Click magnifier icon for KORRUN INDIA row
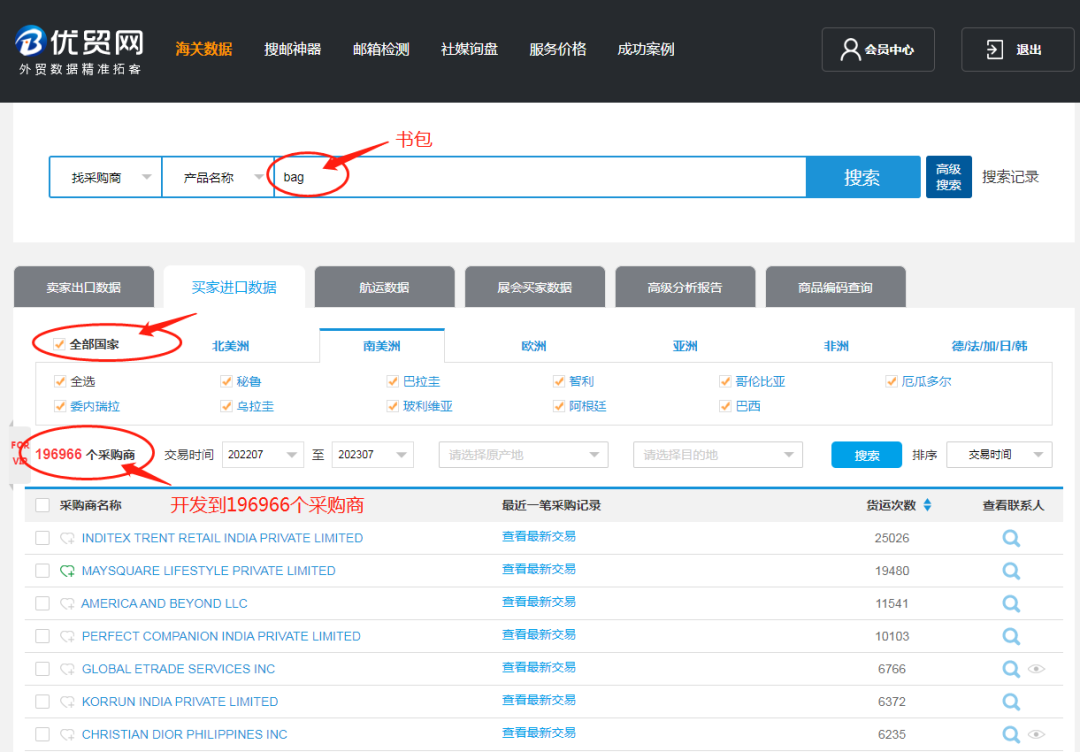This screenshot has width=1080, height=752. [x=1011, y=702]
